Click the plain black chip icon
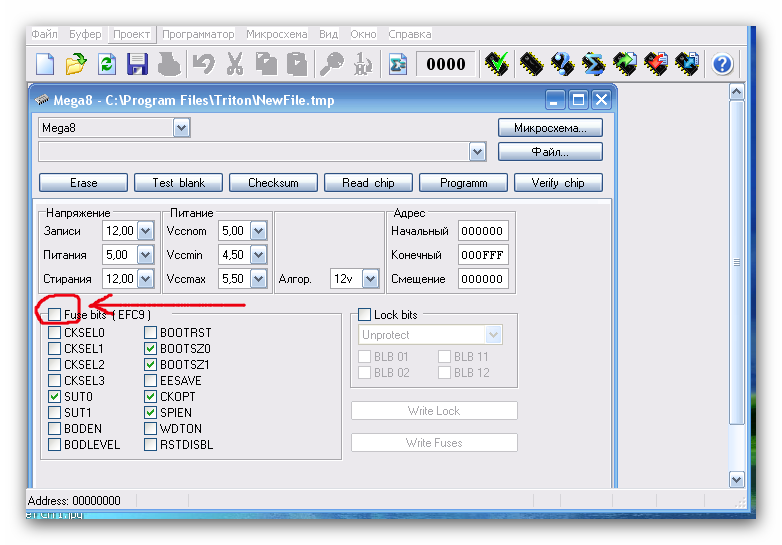The width and height of the screenshot is (782, 545). pyautogui.click(x=531, y=64)
